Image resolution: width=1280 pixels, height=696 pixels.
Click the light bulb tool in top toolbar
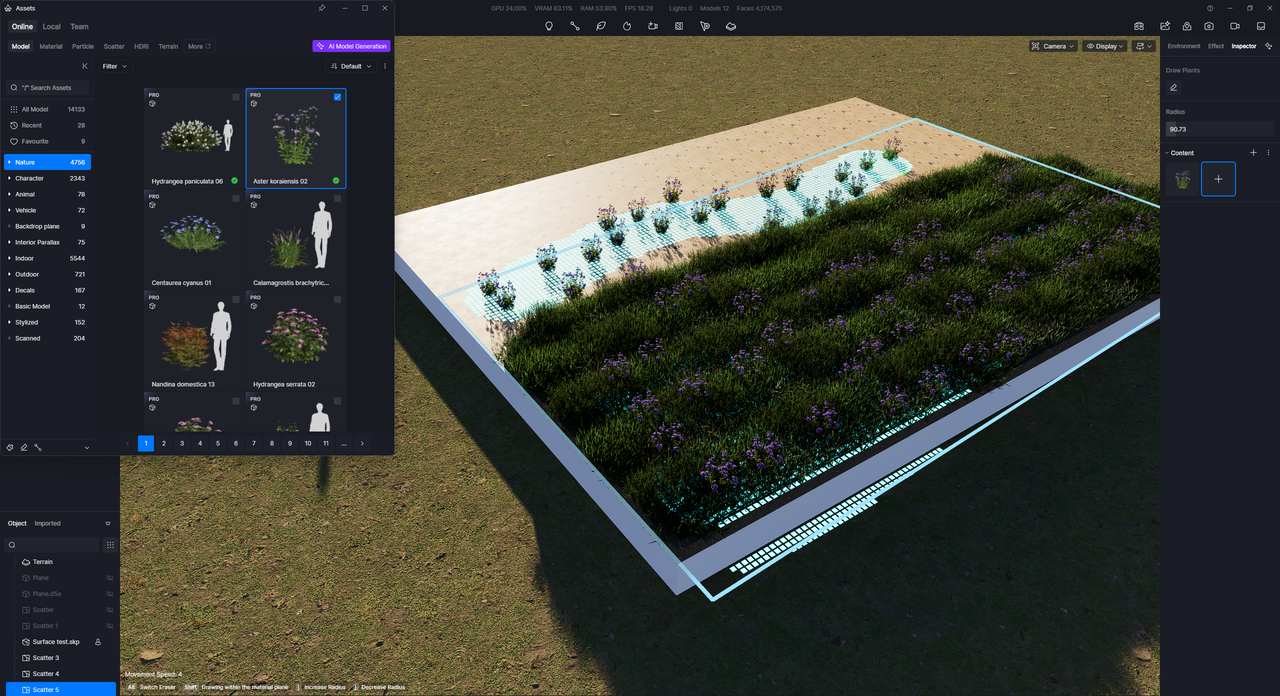[x=549, y=26]
